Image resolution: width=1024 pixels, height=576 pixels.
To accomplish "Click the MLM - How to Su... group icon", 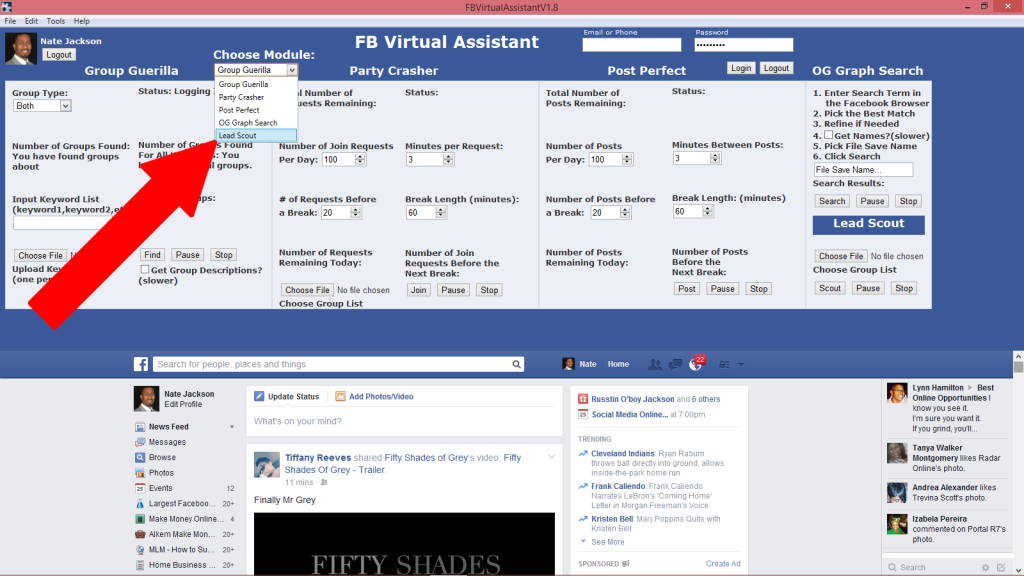I will coord(140,549).
